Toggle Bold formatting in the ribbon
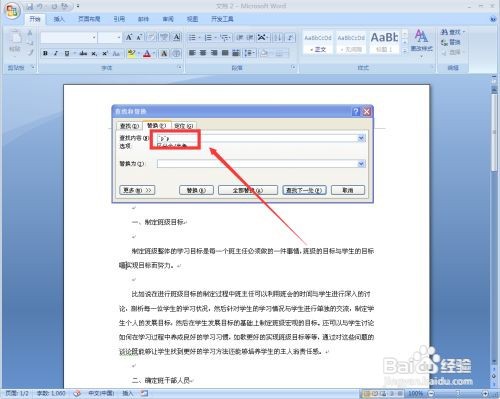This screenshot has height=399, width=500. [46, 53]
